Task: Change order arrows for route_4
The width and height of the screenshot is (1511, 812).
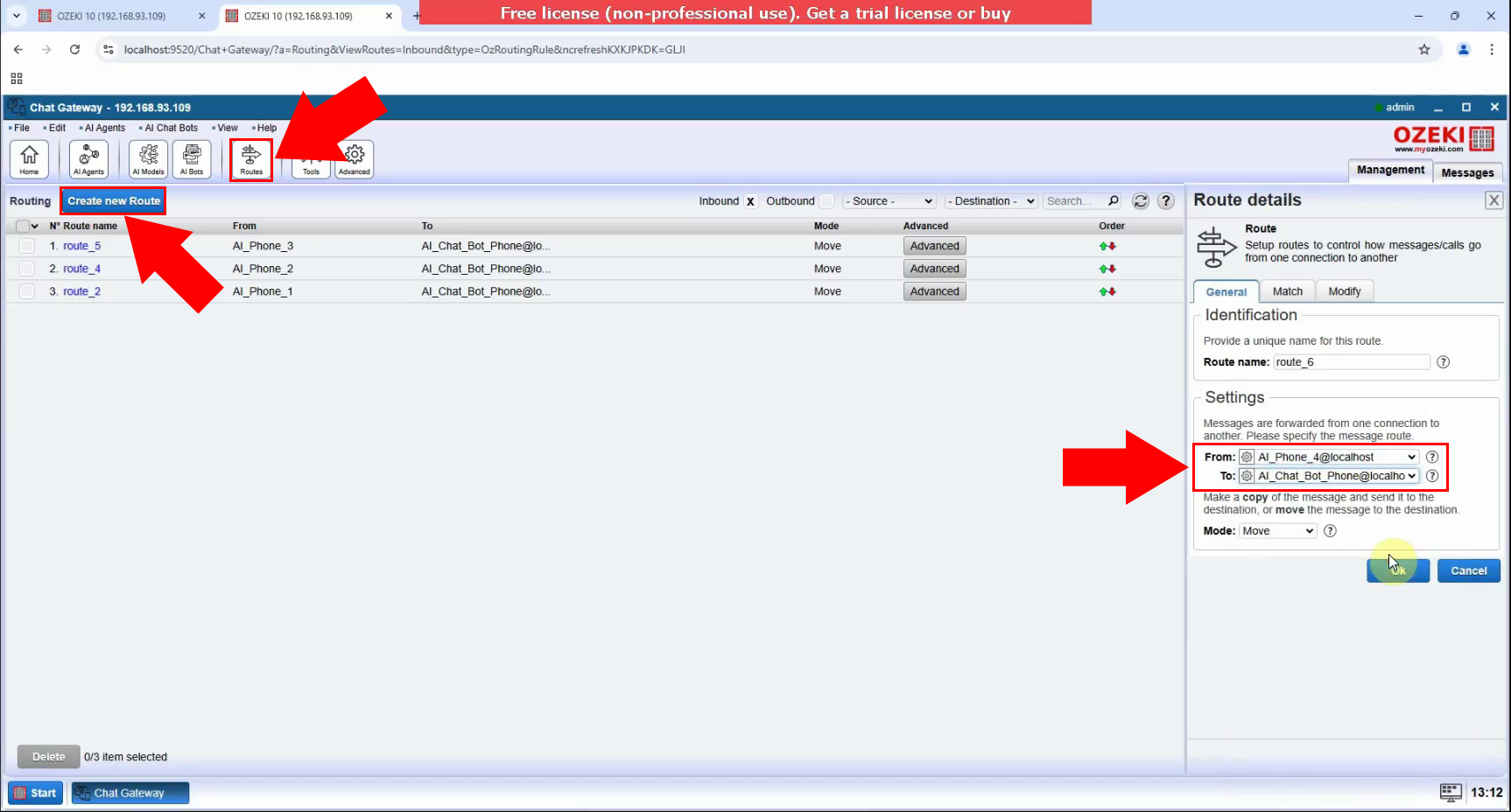Action: tap(1107, 269)
